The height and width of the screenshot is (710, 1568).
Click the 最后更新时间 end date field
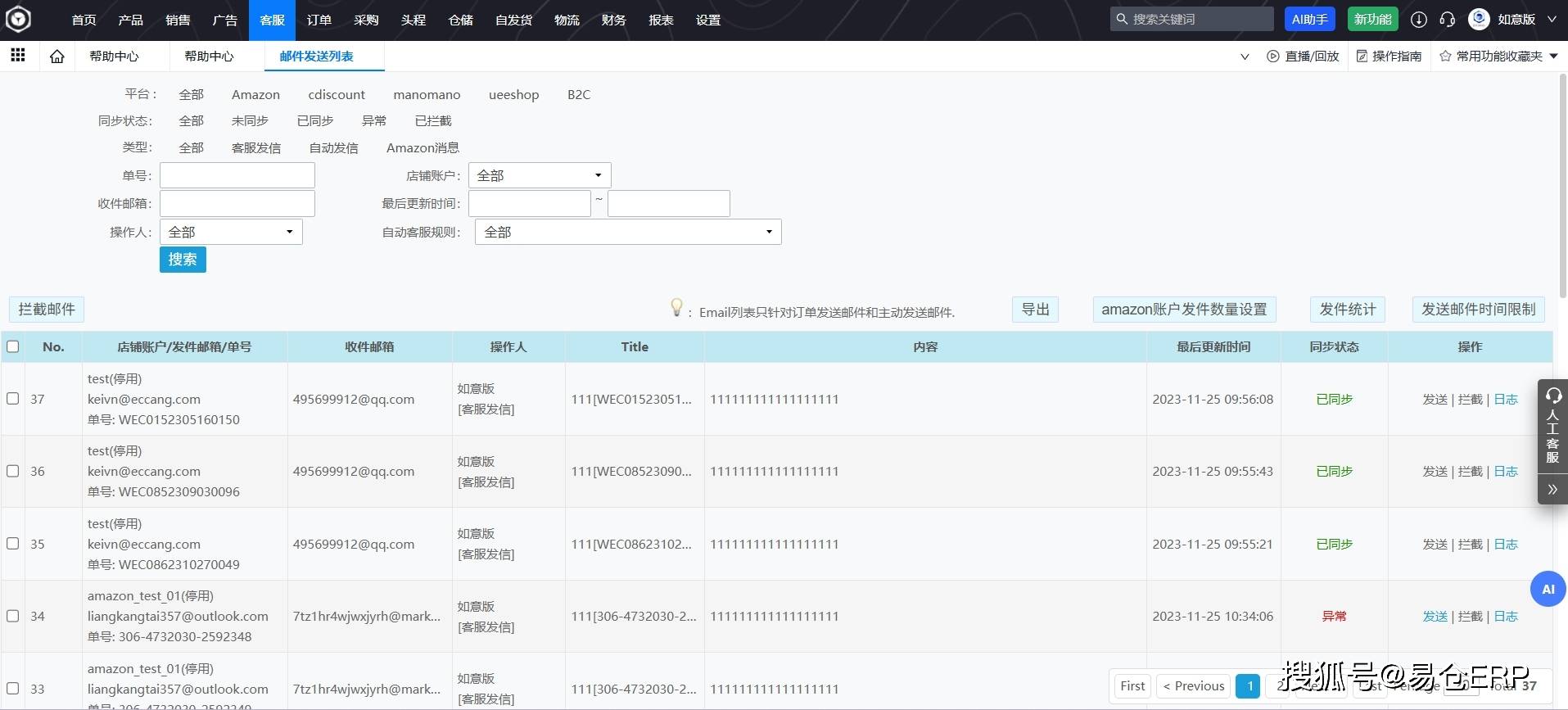tap(669, 203)
